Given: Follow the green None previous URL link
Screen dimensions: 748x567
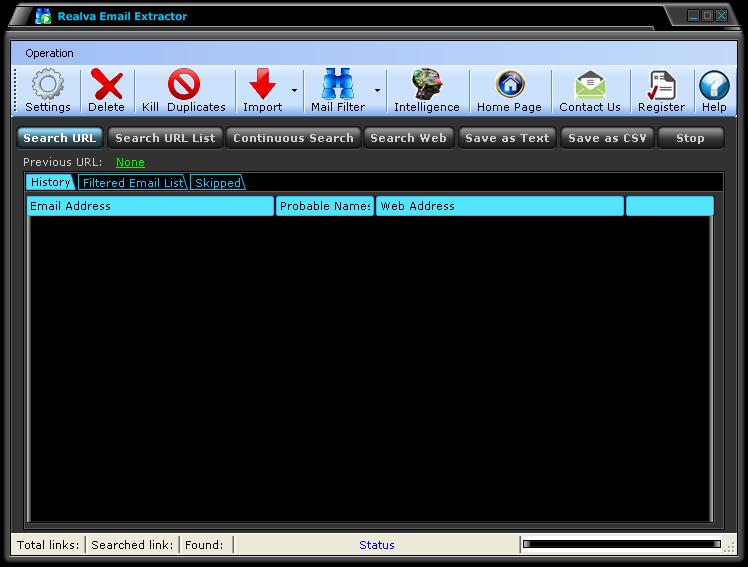Looking at the screenshot, I should tap(130, 162).
